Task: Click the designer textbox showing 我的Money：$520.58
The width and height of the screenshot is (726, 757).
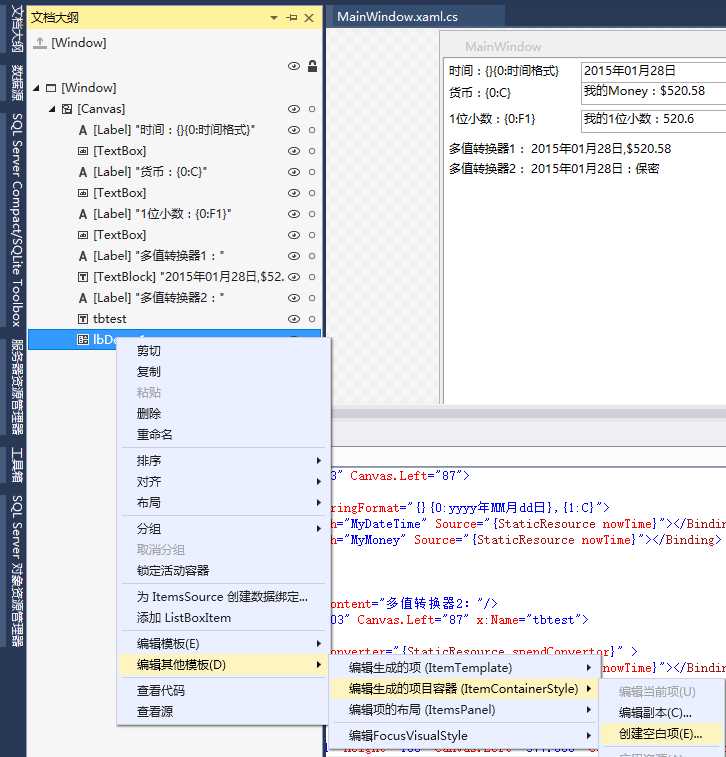Action: 654,92
